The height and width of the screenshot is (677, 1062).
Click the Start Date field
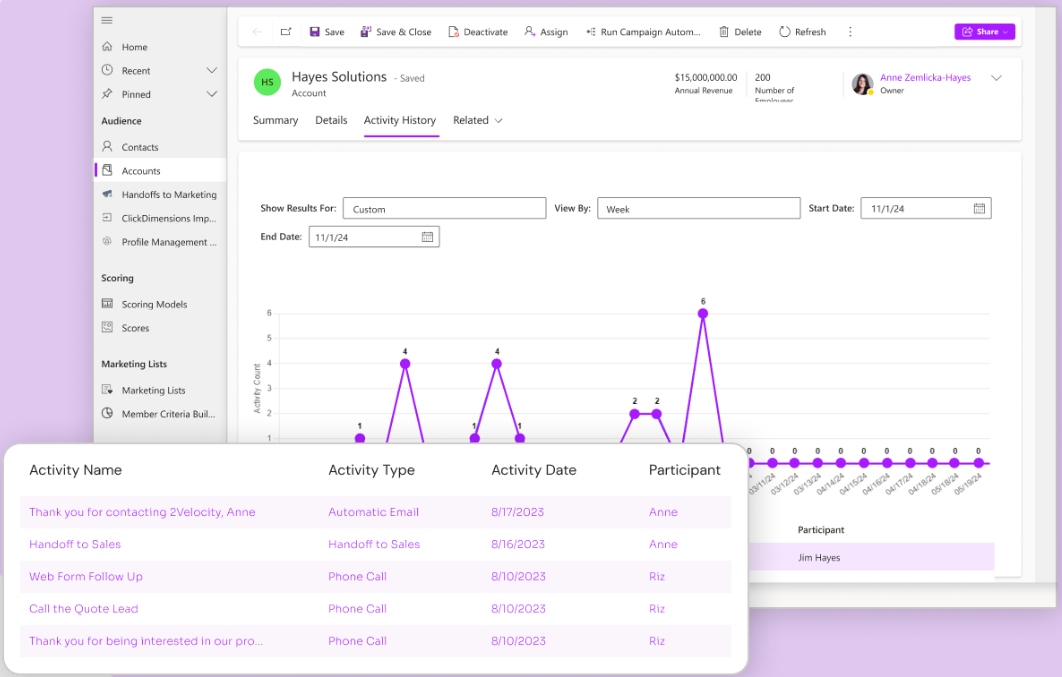point(926,209)
